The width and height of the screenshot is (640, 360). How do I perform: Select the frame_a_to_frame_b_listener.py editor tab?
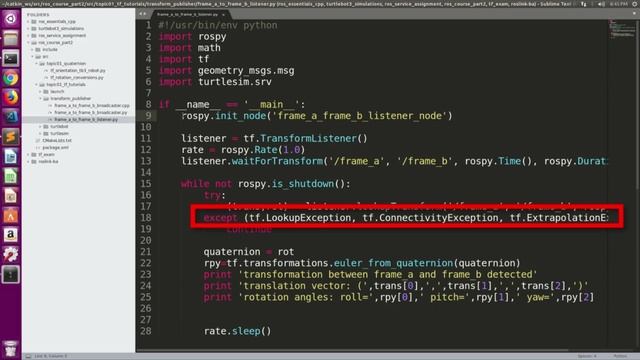tap(188, 14)
